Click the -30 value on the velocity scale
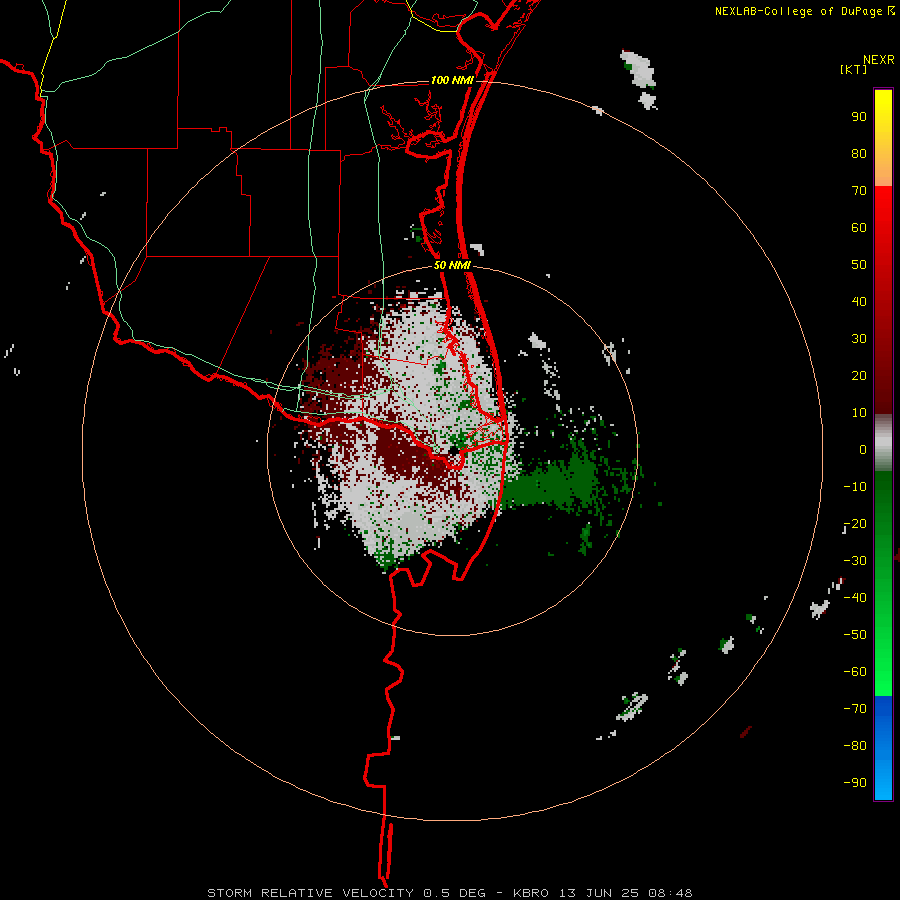 pos(855,561)
